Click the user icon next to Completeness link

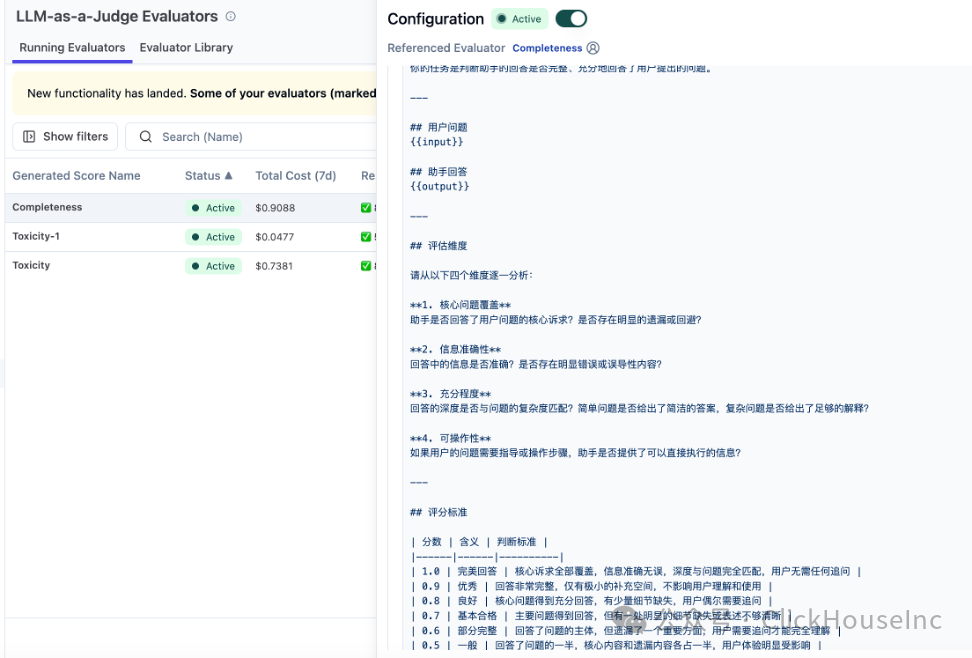pyautogui.click(x=593, y=48)
